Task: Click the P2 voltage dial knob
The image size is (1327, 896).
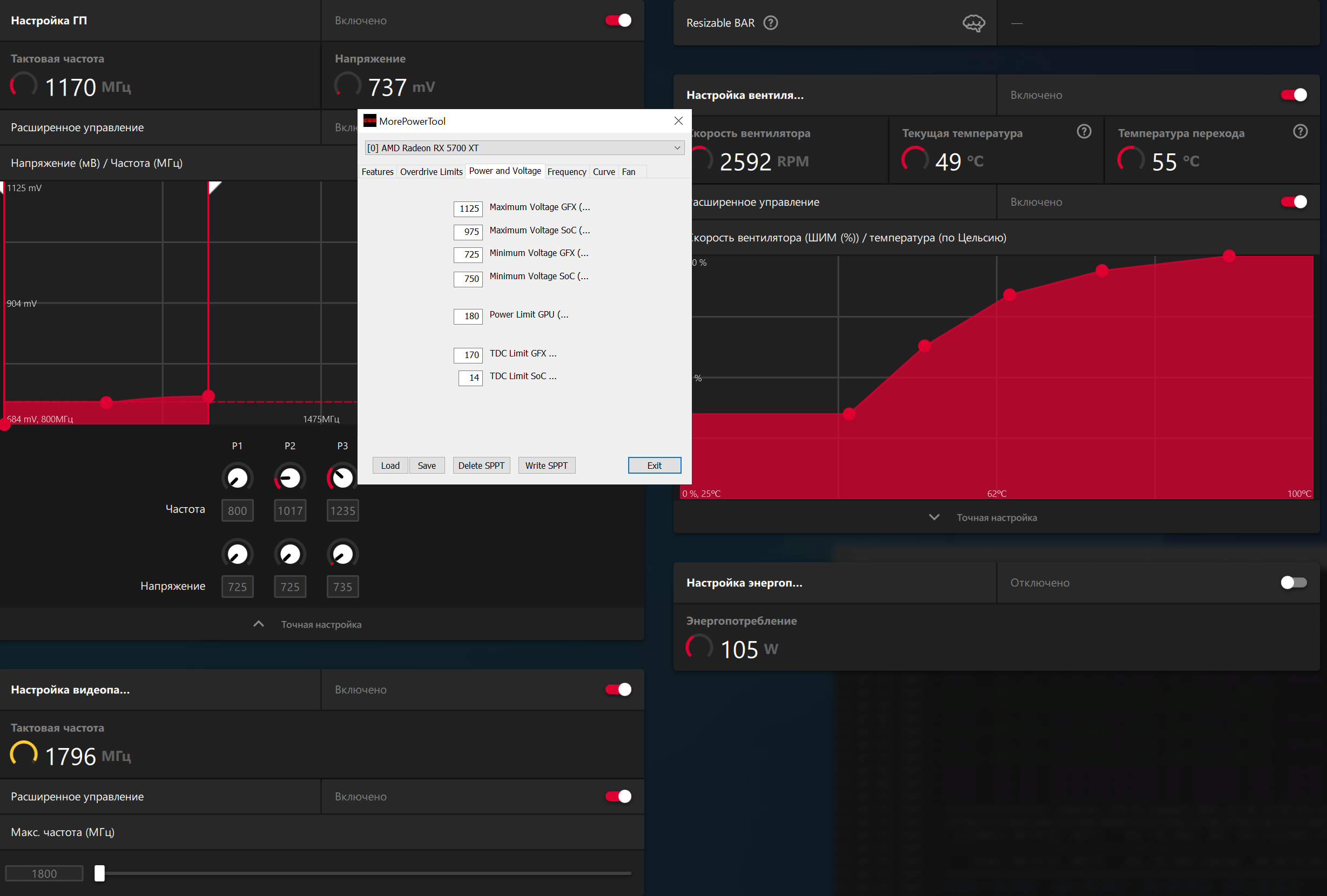Action: (290, 554)
